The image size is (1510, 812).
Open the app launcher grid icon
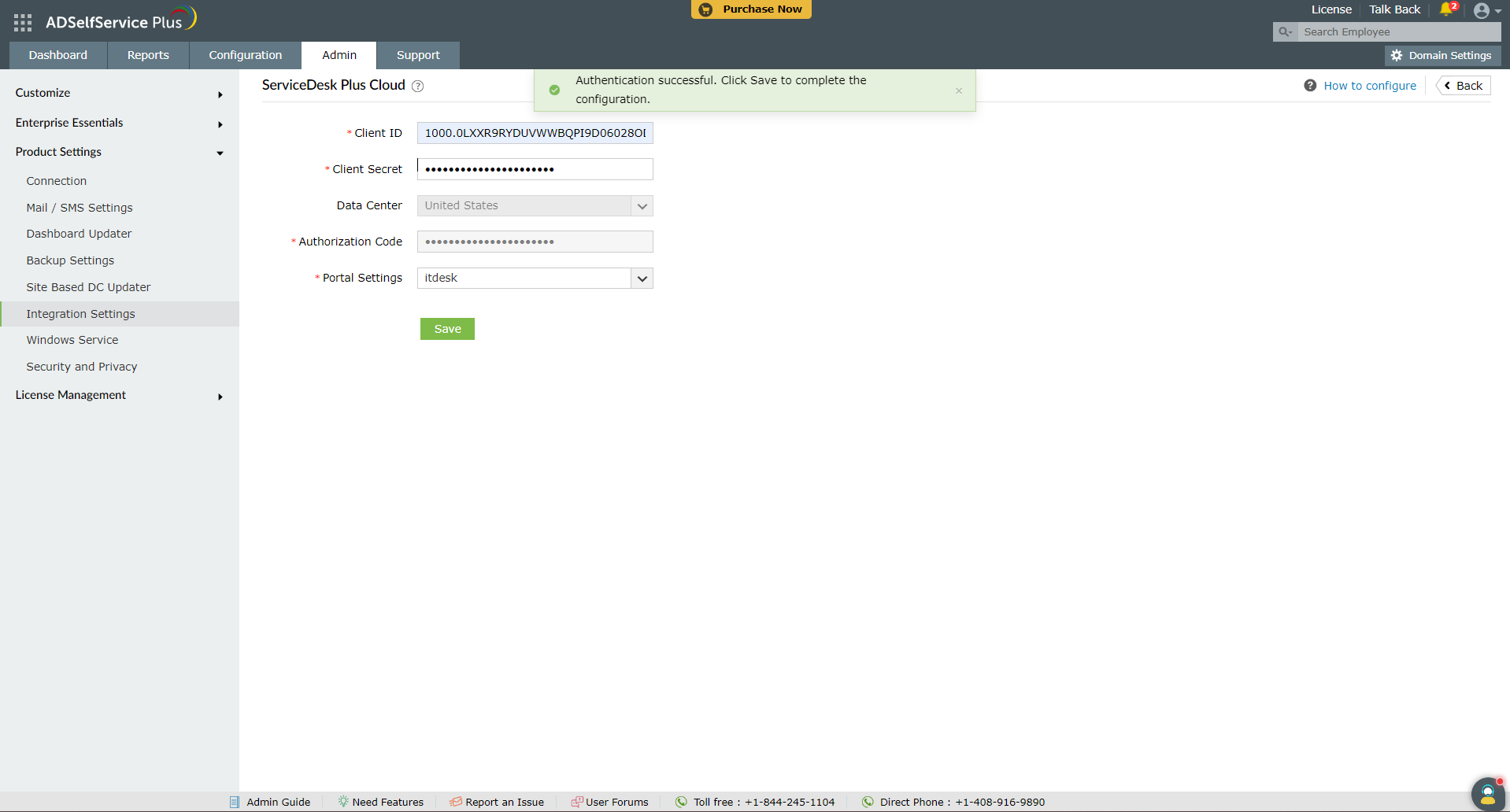click(22, 22)
